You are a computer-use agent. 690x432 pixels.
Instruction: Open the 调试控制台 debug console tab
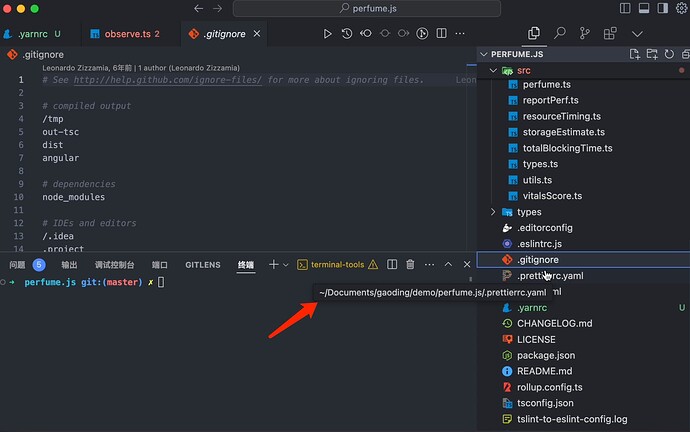pos(114,264)
